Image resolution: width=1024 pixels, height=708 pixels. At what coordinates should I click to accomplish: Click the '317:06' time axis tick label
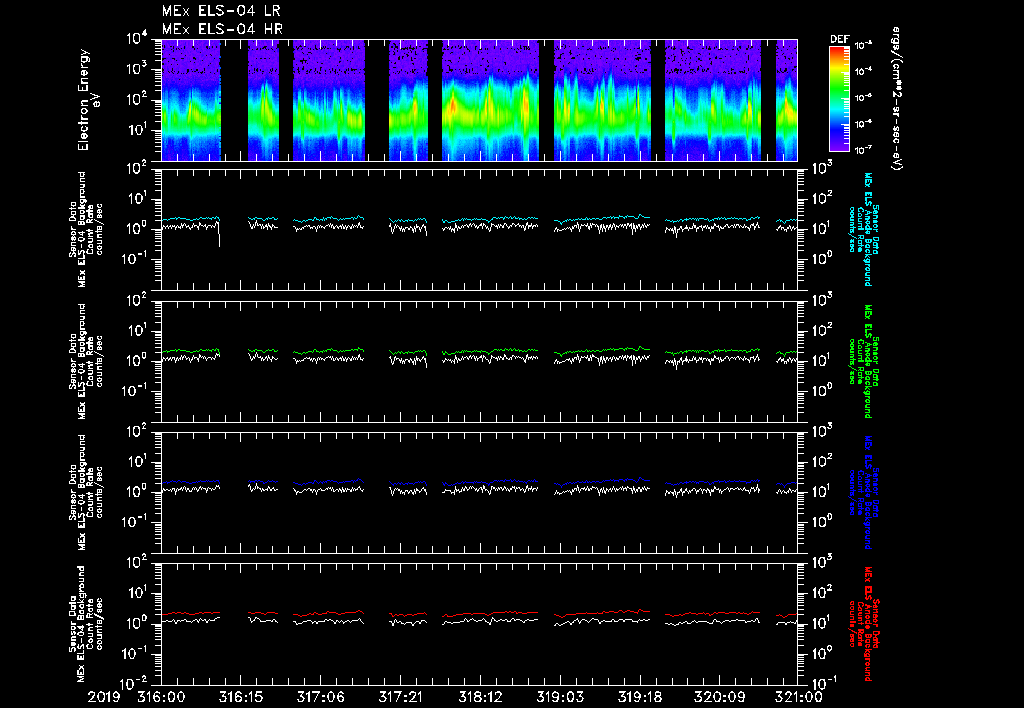321,698
